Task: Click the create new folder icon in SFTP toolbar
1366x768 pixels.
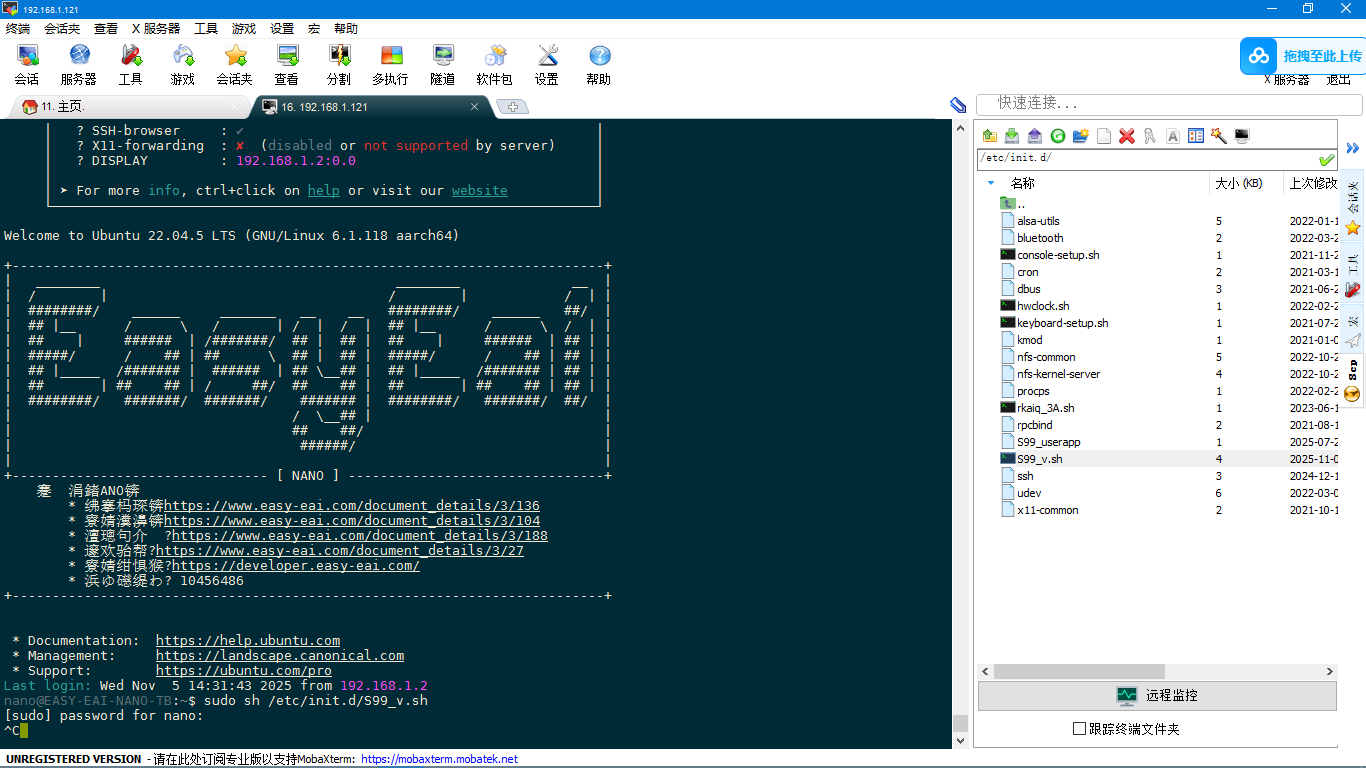Action: [1080, 136]
